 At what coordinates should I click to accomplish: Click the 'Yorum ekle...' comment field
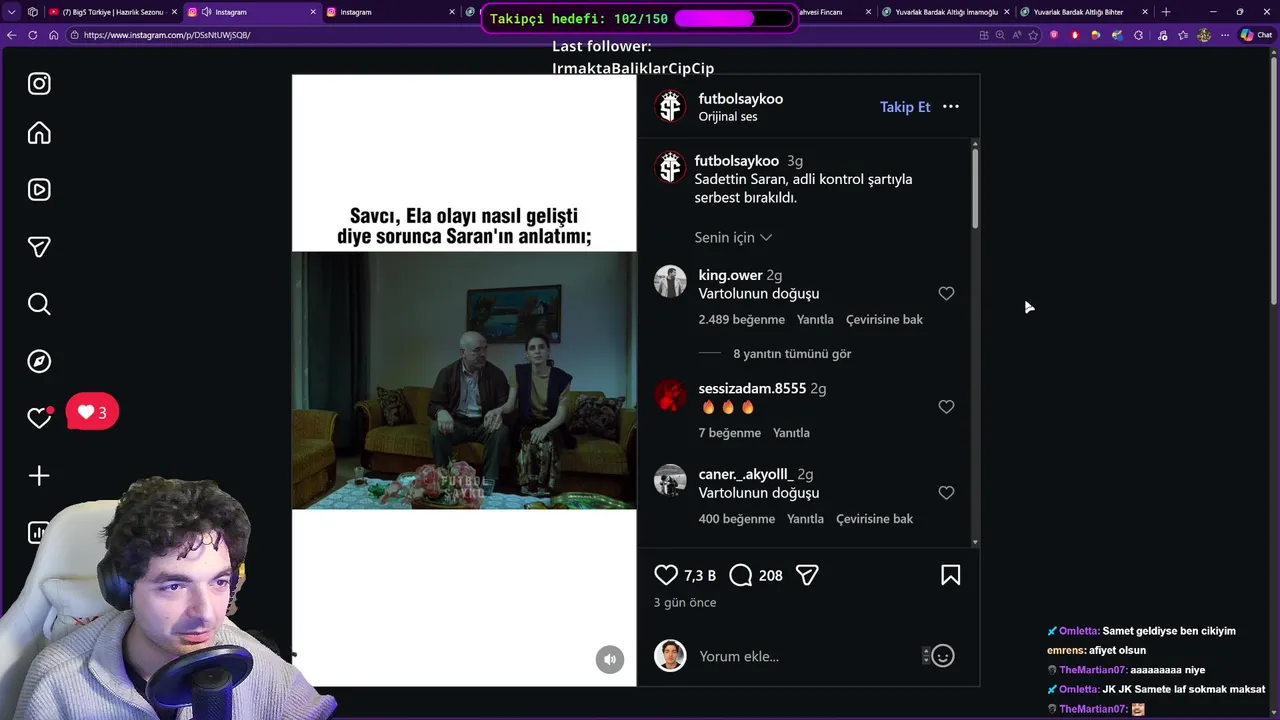tap(808, 656)
